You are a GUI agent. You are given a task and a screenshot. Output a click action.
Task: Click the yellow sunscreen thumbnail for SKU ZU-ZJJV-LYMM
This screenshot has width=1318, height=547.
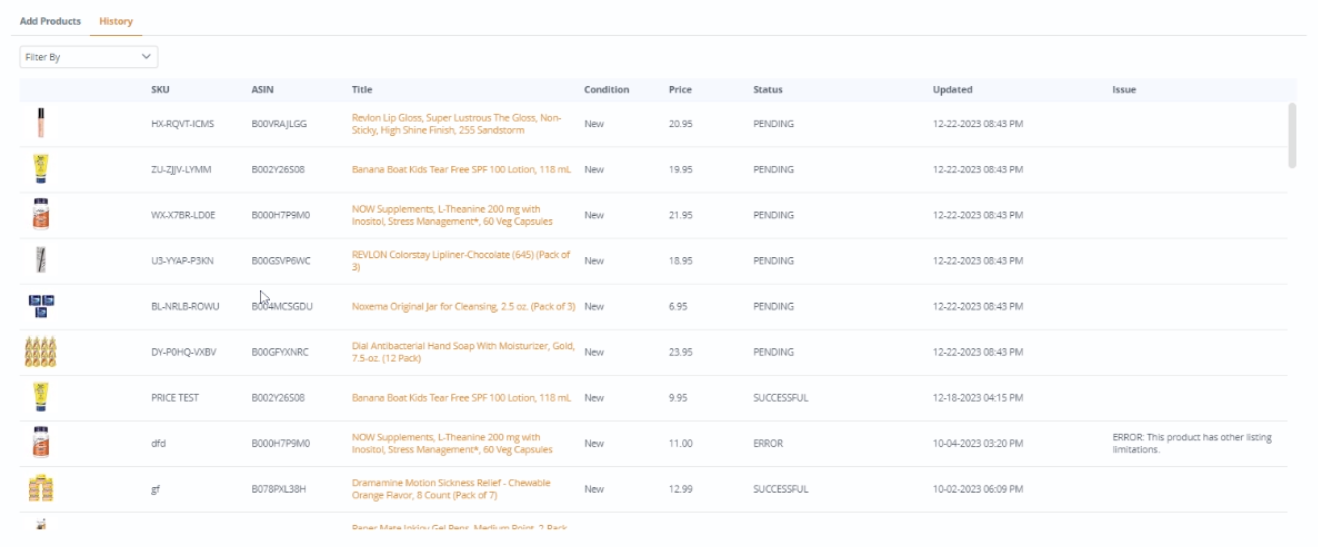pos(40,169)
